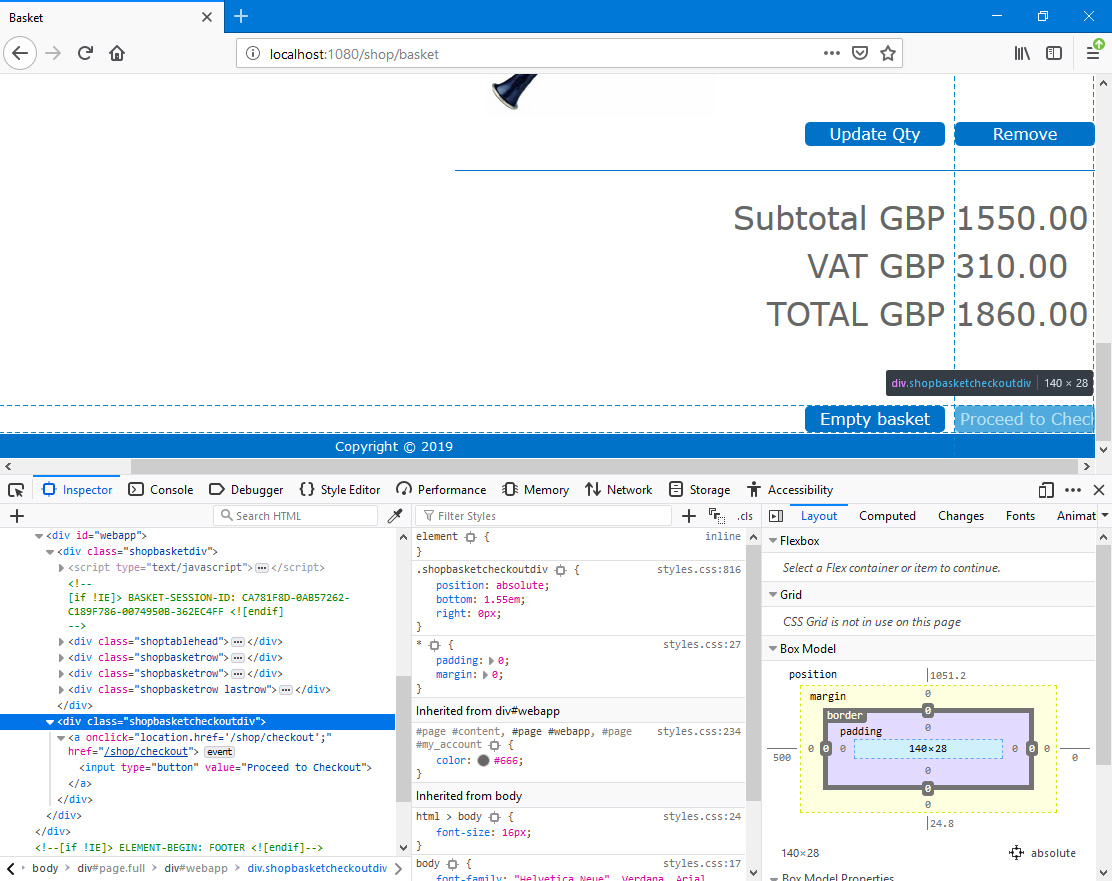Open page actions three-dot menu
The height and width of the screenshot is (881, 1112).
[832, 53]
